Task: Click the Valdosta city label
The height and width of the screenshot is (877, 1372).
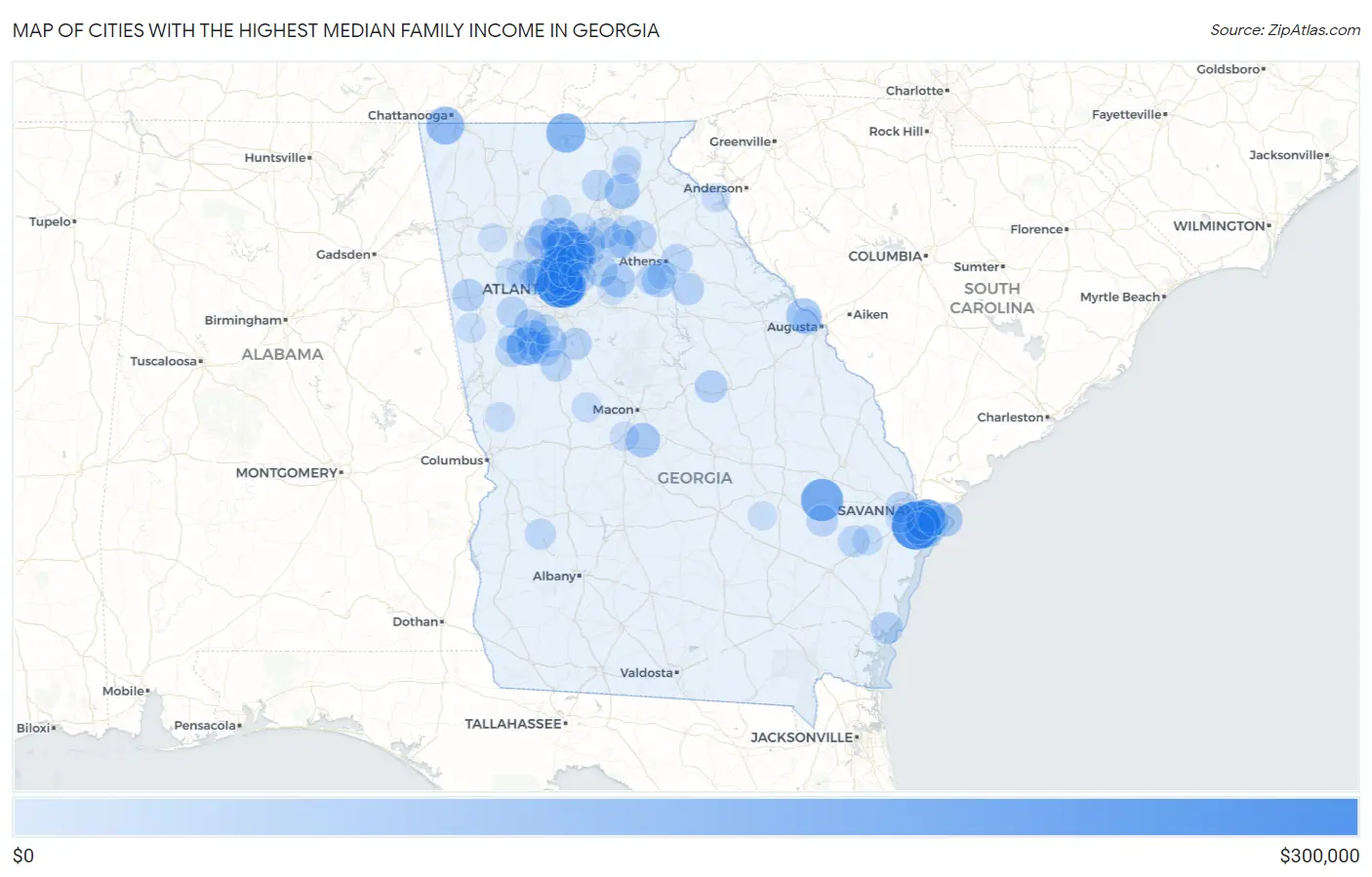Action: 650,673
